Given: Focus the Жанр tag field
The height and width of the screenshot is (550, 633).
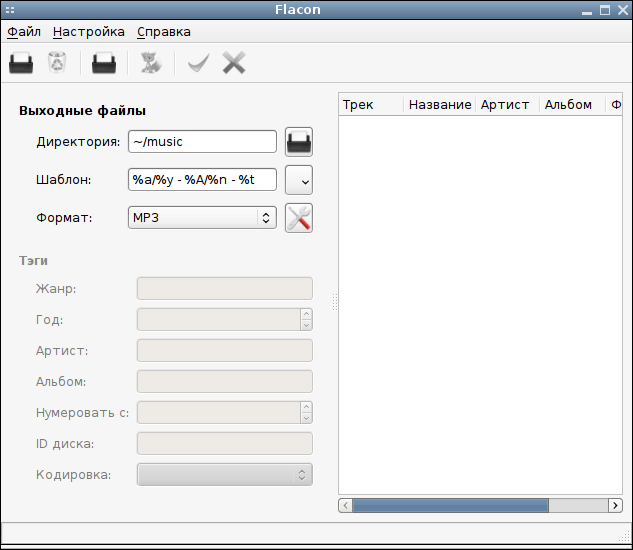Looking at the screenshot, I should click(x=224, y=288).
